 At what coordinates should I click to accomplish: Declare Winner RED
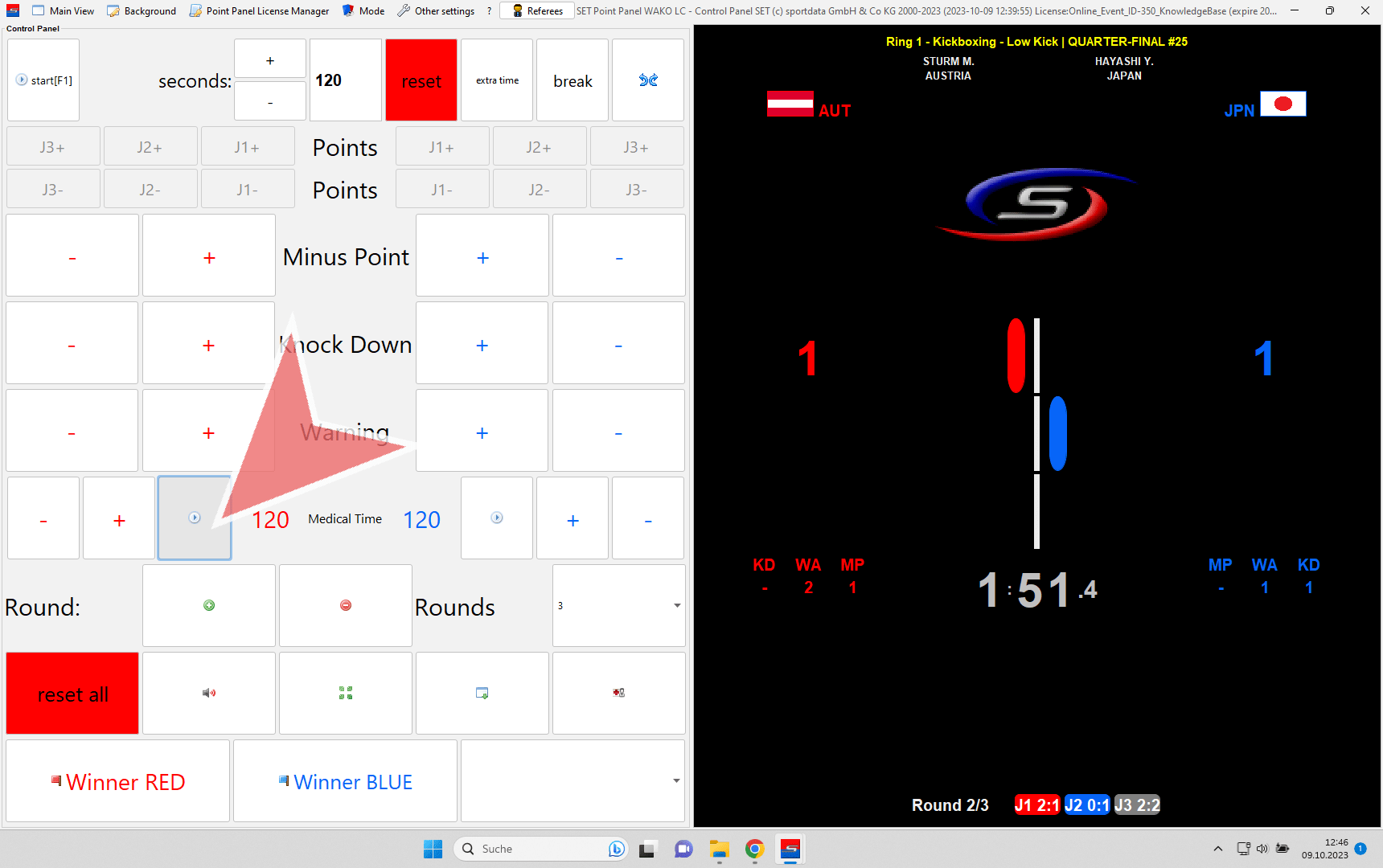pyautogui.click(x=118, y=781)
